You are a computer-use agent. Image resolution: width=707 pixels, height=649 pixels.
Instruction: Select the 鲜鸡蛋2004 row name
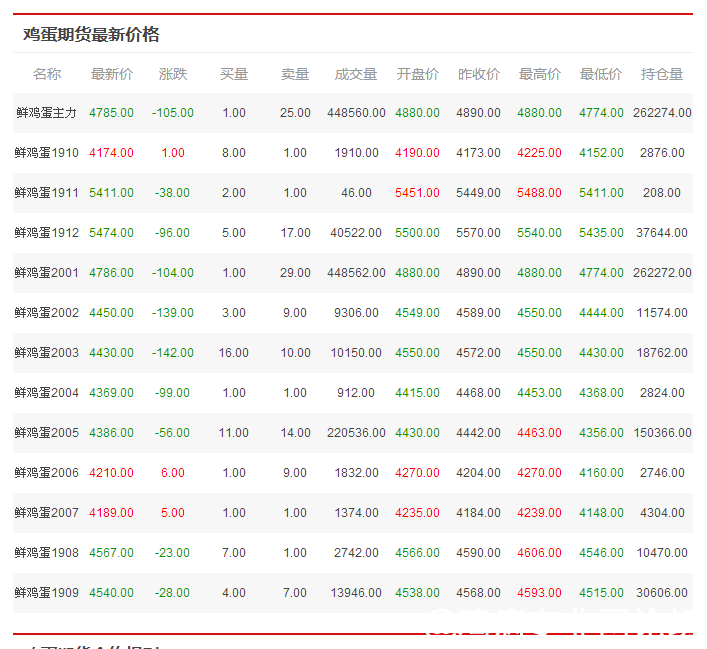pos(47,393)
